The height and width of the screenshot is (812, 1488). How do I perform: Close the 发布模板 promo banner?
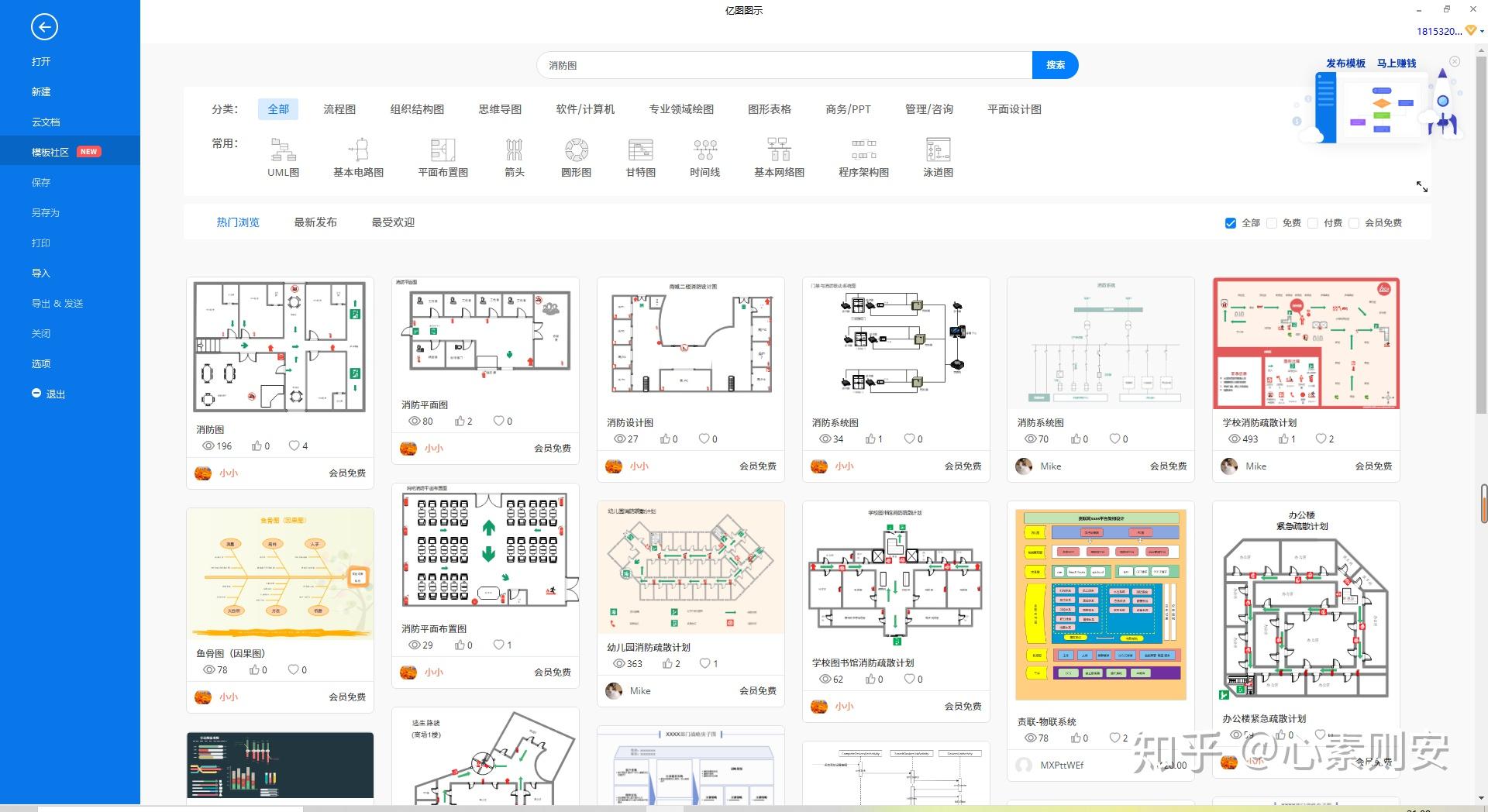pos(1455,61)
